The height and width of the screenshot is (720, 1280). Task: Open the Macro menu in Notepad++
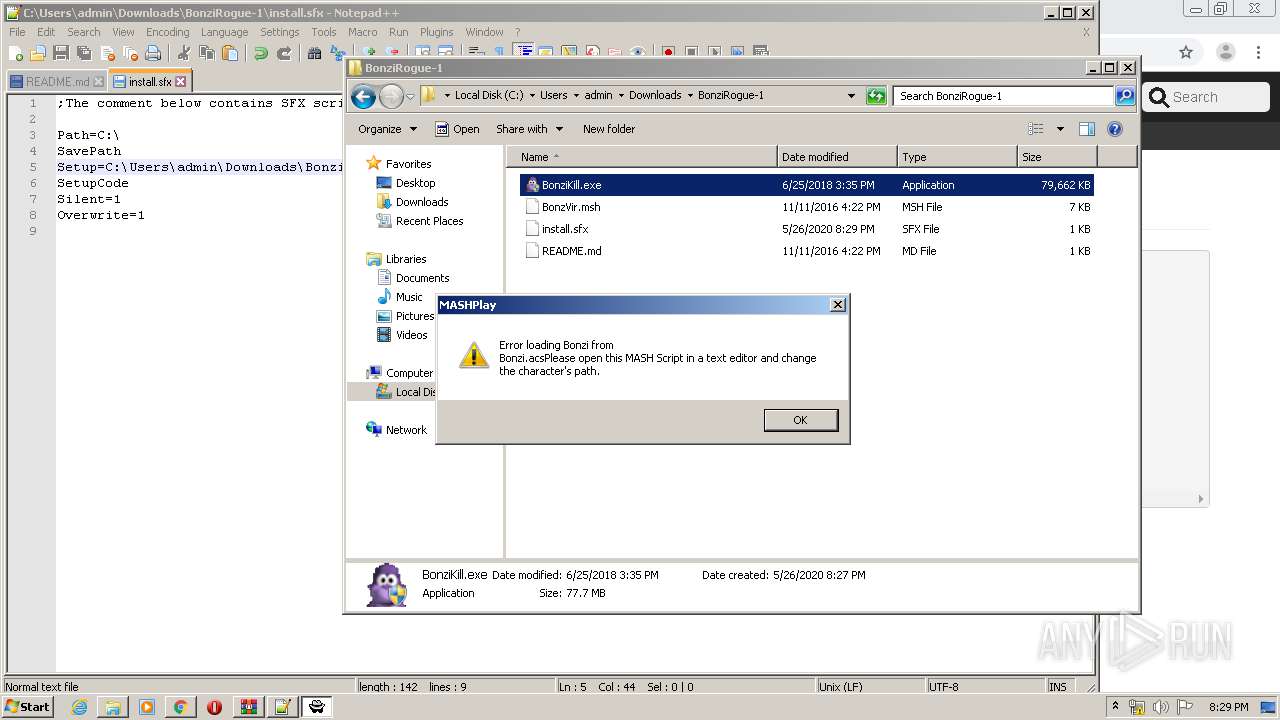click(362, 32)
